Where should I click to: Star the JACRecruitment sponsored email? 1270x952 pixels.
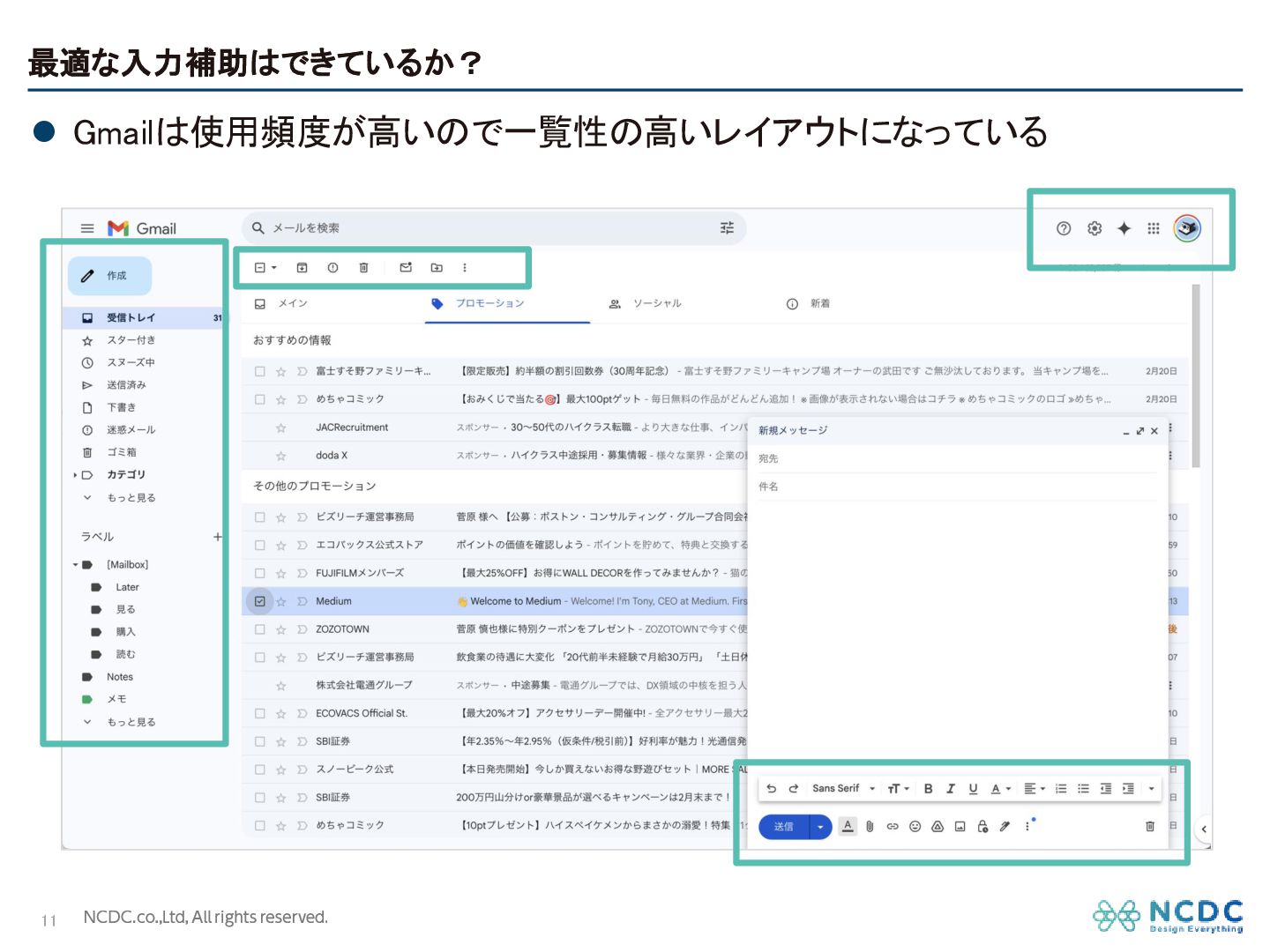click(281, 428)
